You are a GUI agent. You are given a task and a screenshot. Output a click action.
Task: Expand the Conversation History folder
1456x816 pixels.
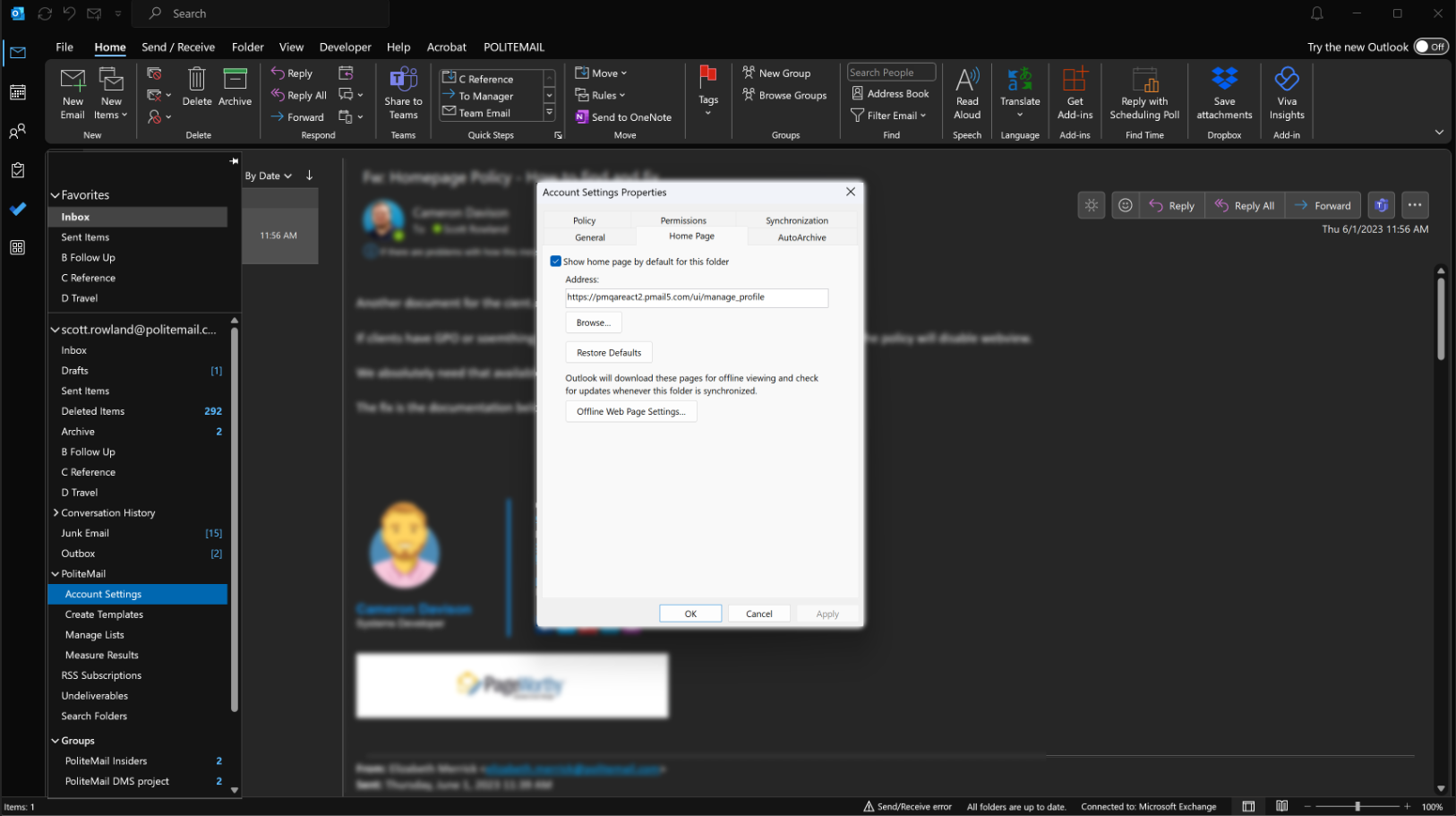pos(56,512)
